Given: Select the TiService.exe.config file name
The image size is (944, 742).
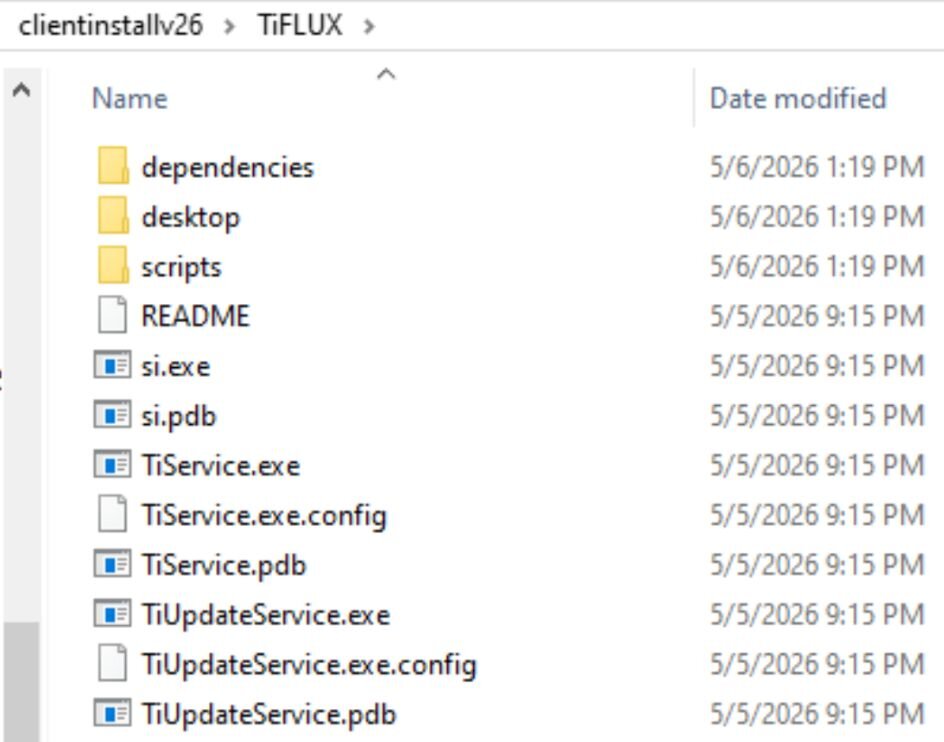Looking at the screenshot, I should [264, 516].
